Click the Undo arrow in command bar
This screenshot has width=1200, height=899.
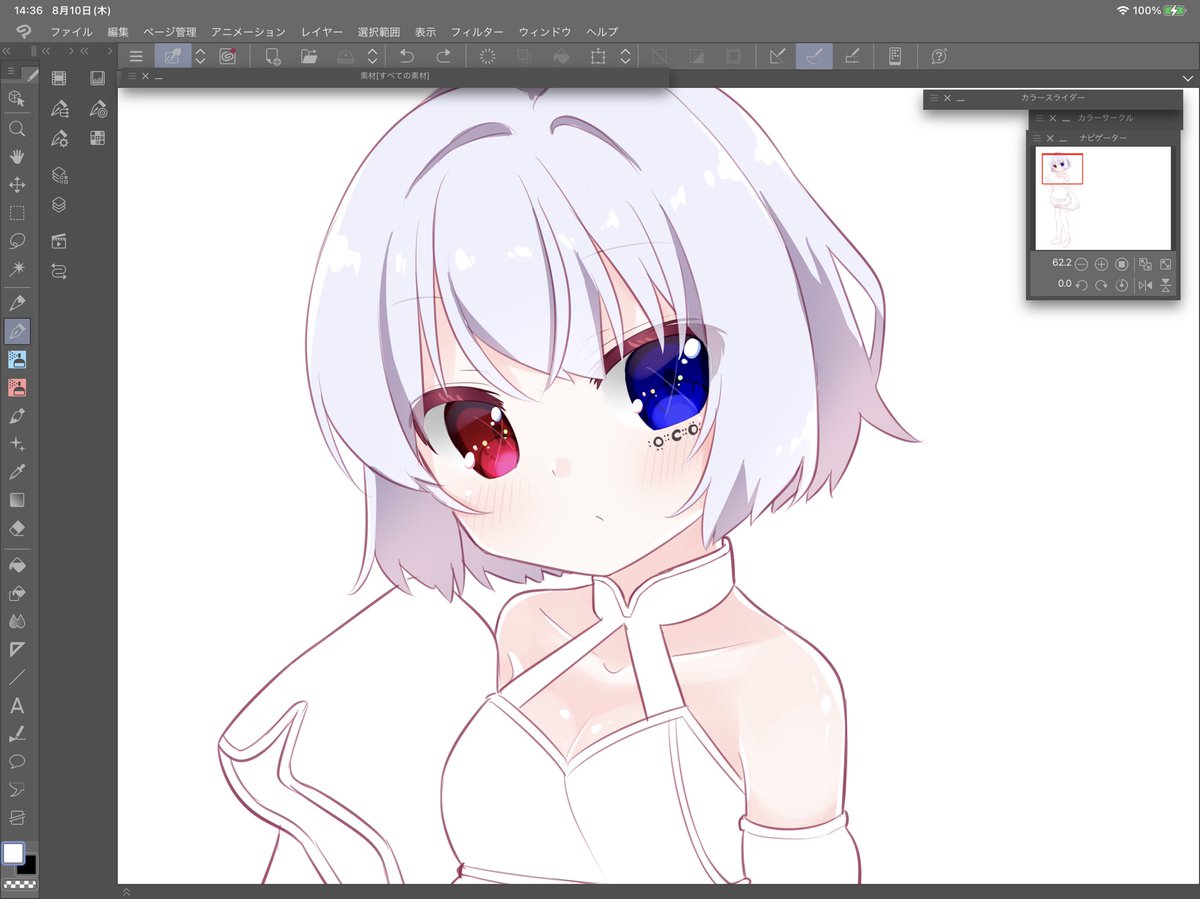[x=407, y=57]
